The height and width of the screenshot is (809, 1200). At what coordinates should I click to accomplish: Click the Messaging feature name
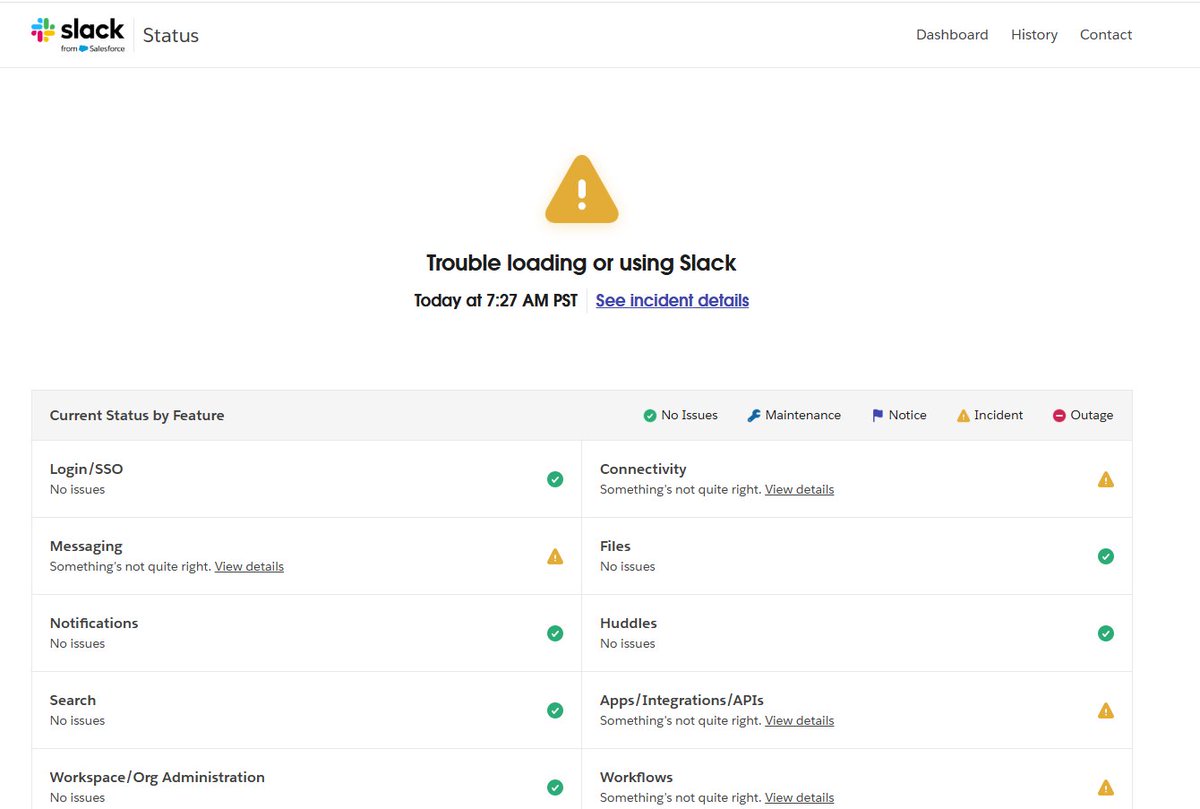tap(86, 546)
